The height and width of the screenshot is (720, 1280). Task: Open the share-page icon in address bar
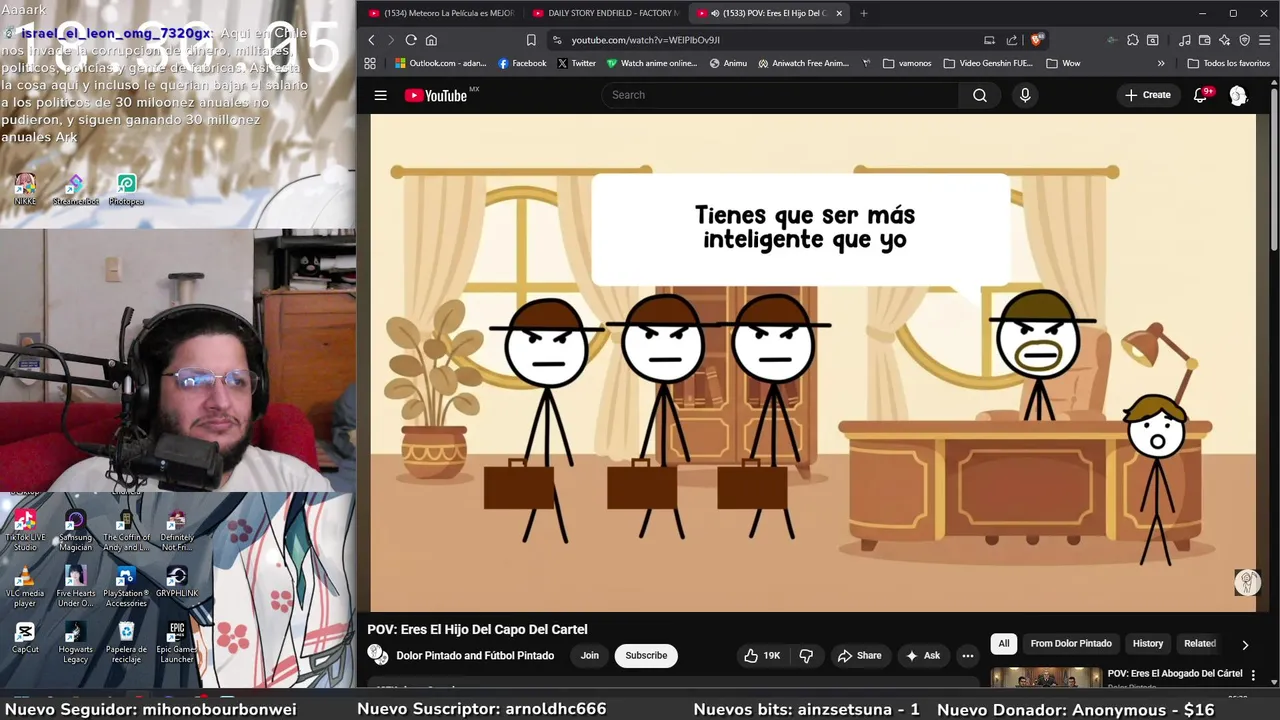[1012, 40]
